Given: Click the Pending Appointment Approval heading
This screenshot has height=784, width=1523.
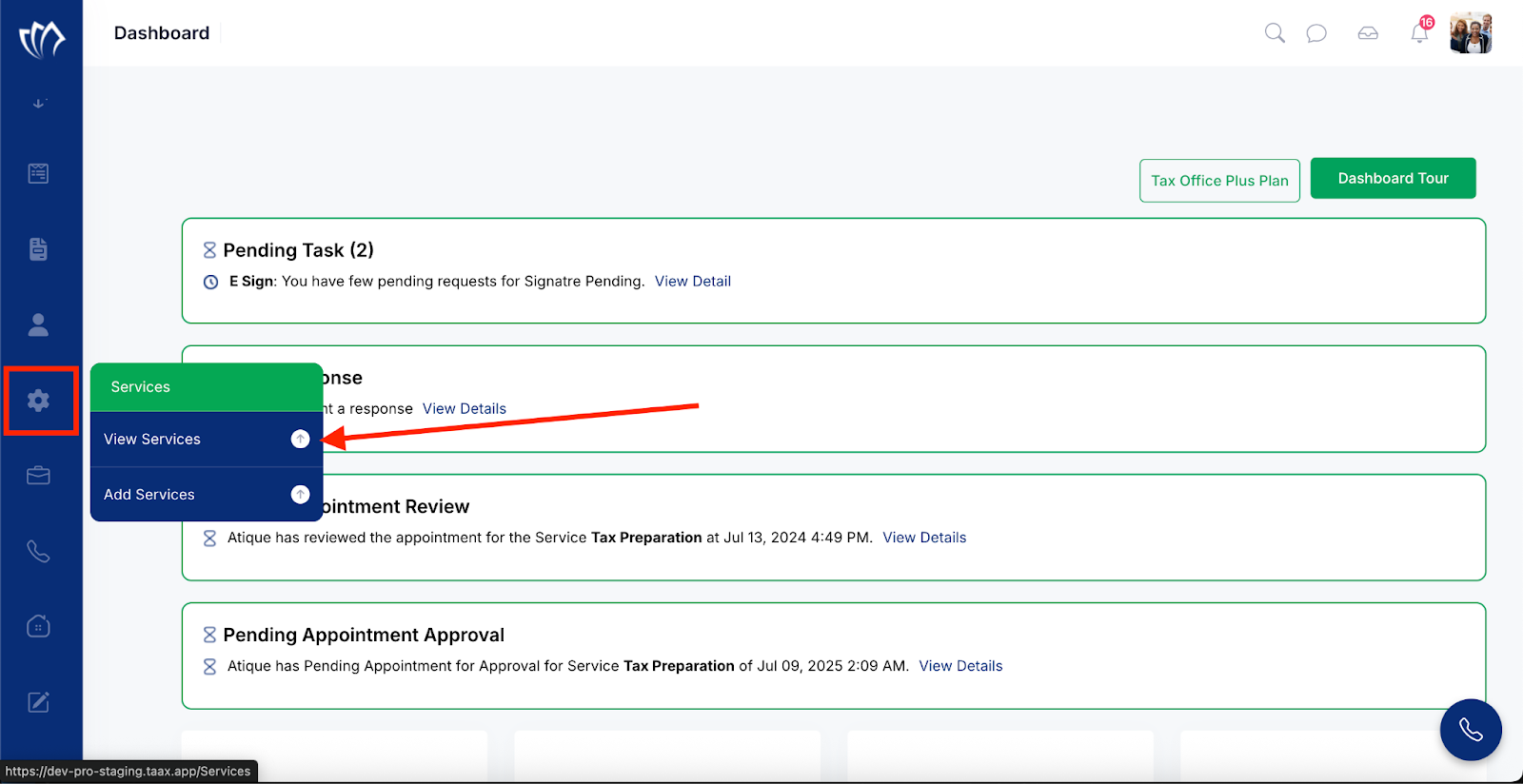Looking at the screenshot, I should tap(364, 635).
